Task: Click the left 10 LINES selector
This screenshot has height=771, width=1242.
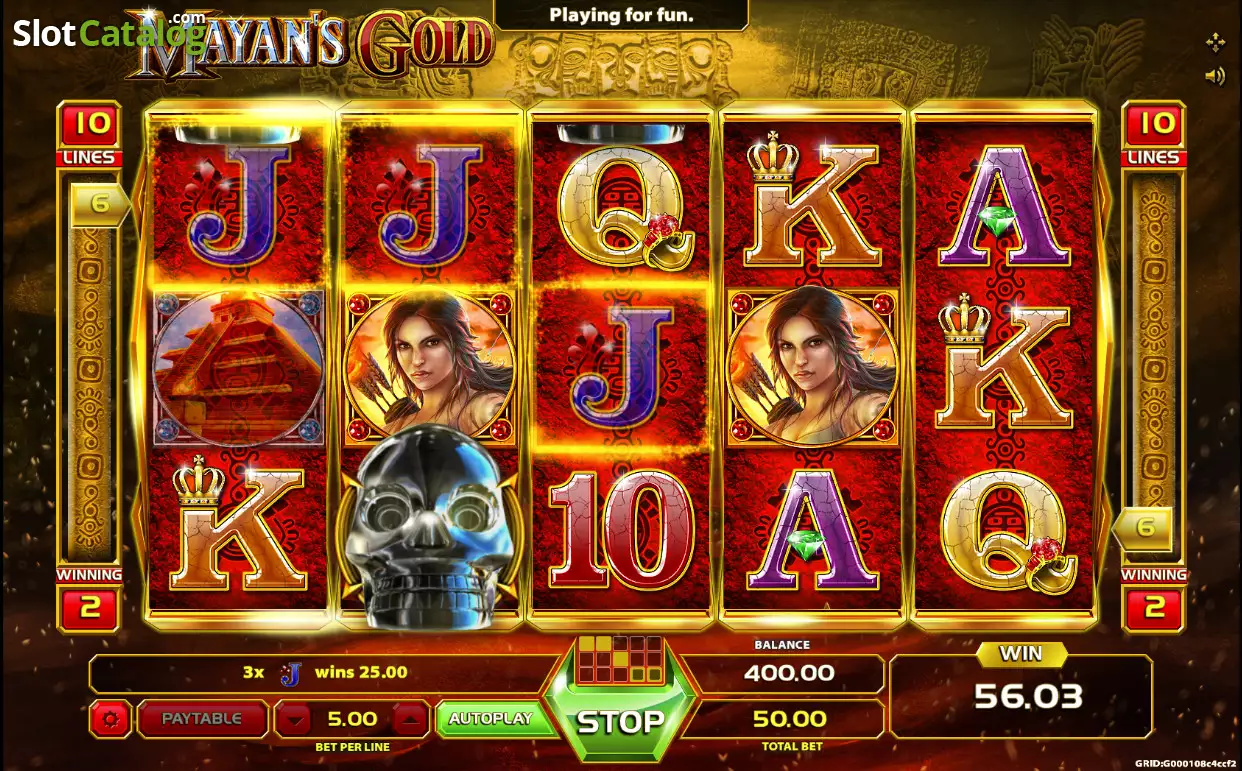Action: click(x=91, y=134)
